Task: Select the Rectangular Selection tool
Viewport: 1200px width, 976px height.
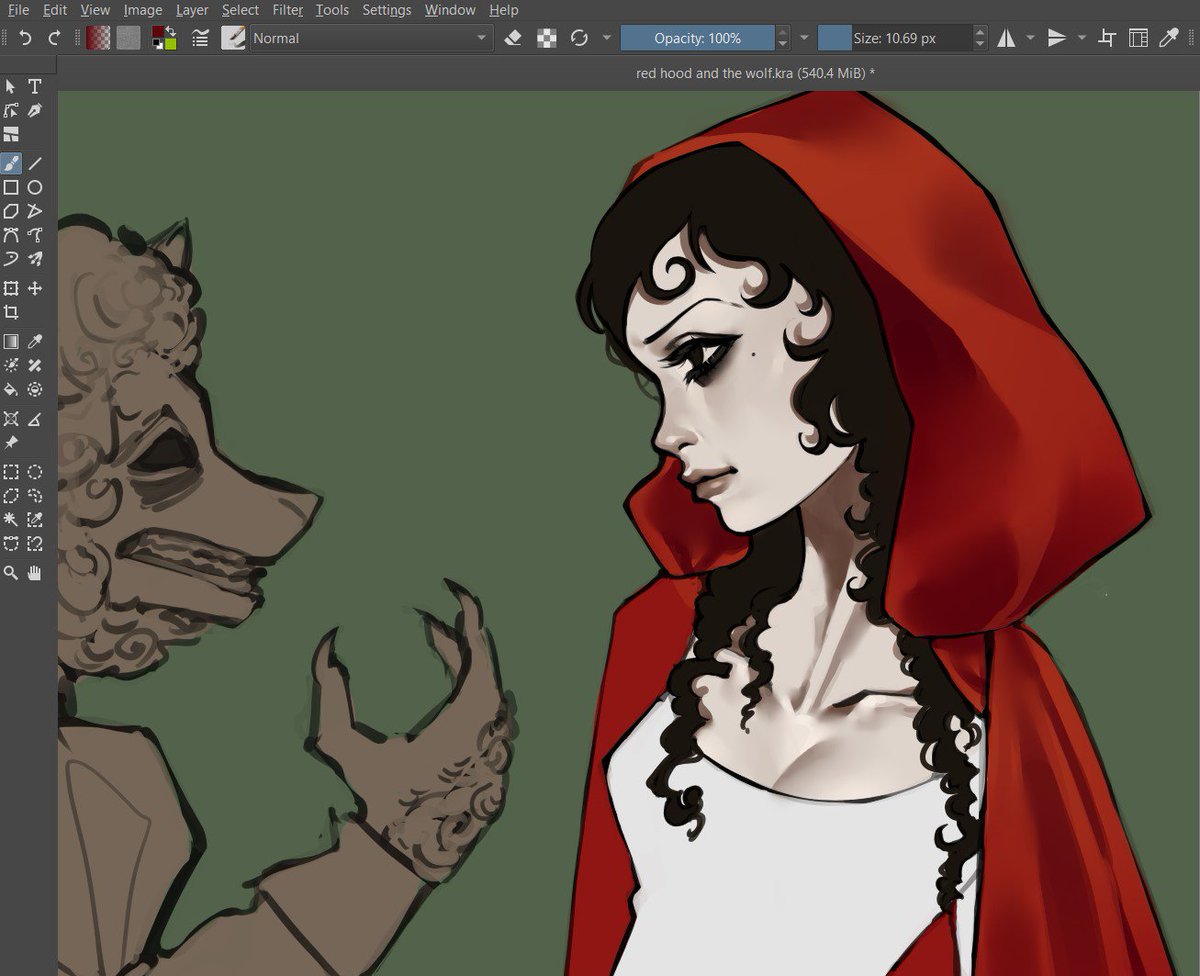Action: (11, 472)
